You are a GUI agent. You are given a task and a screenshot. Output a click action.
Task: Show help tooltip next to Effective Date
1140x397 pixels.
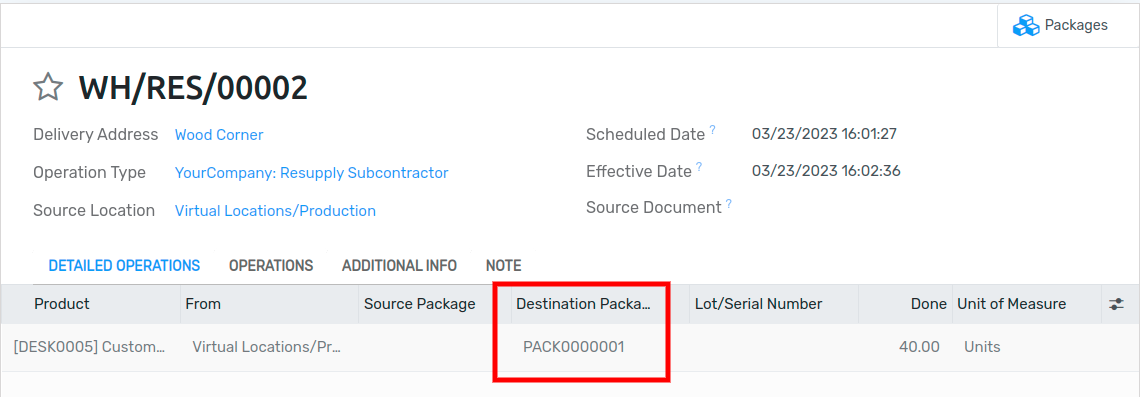pos(699,167)
